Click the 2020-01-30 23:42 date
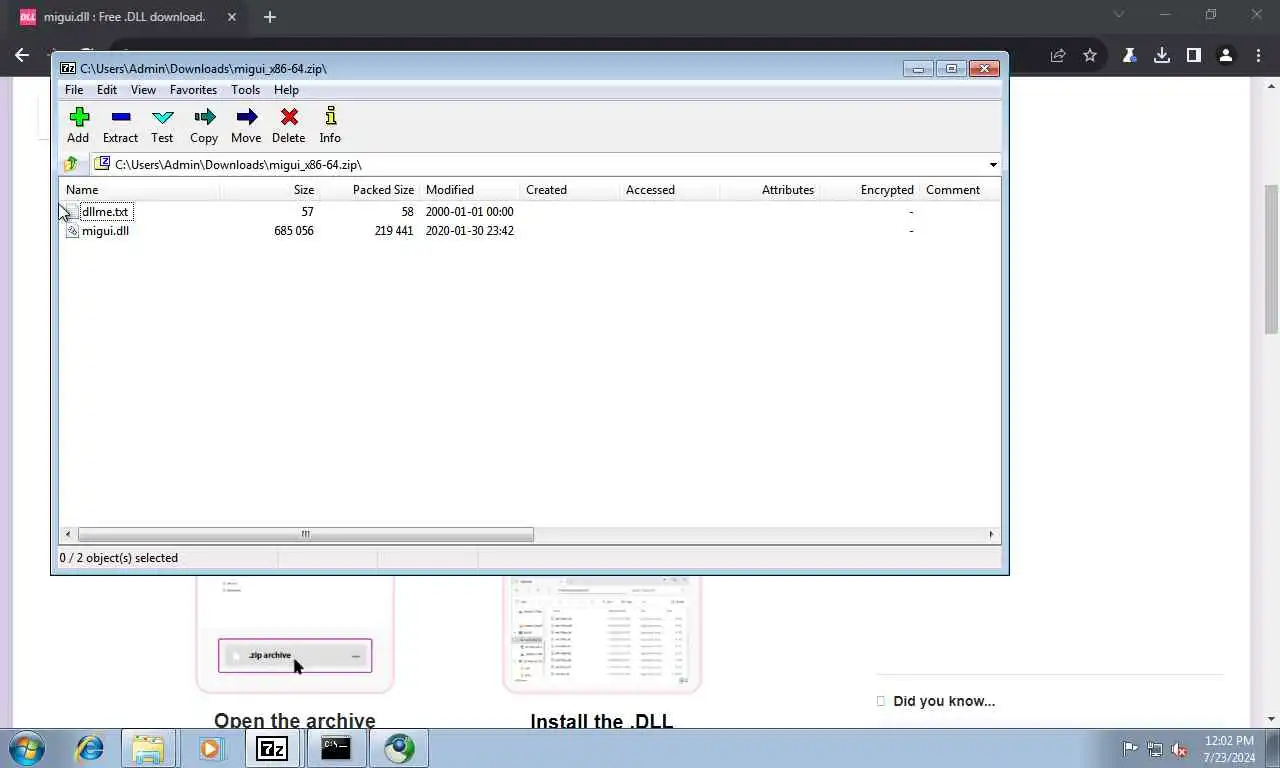 470,231
